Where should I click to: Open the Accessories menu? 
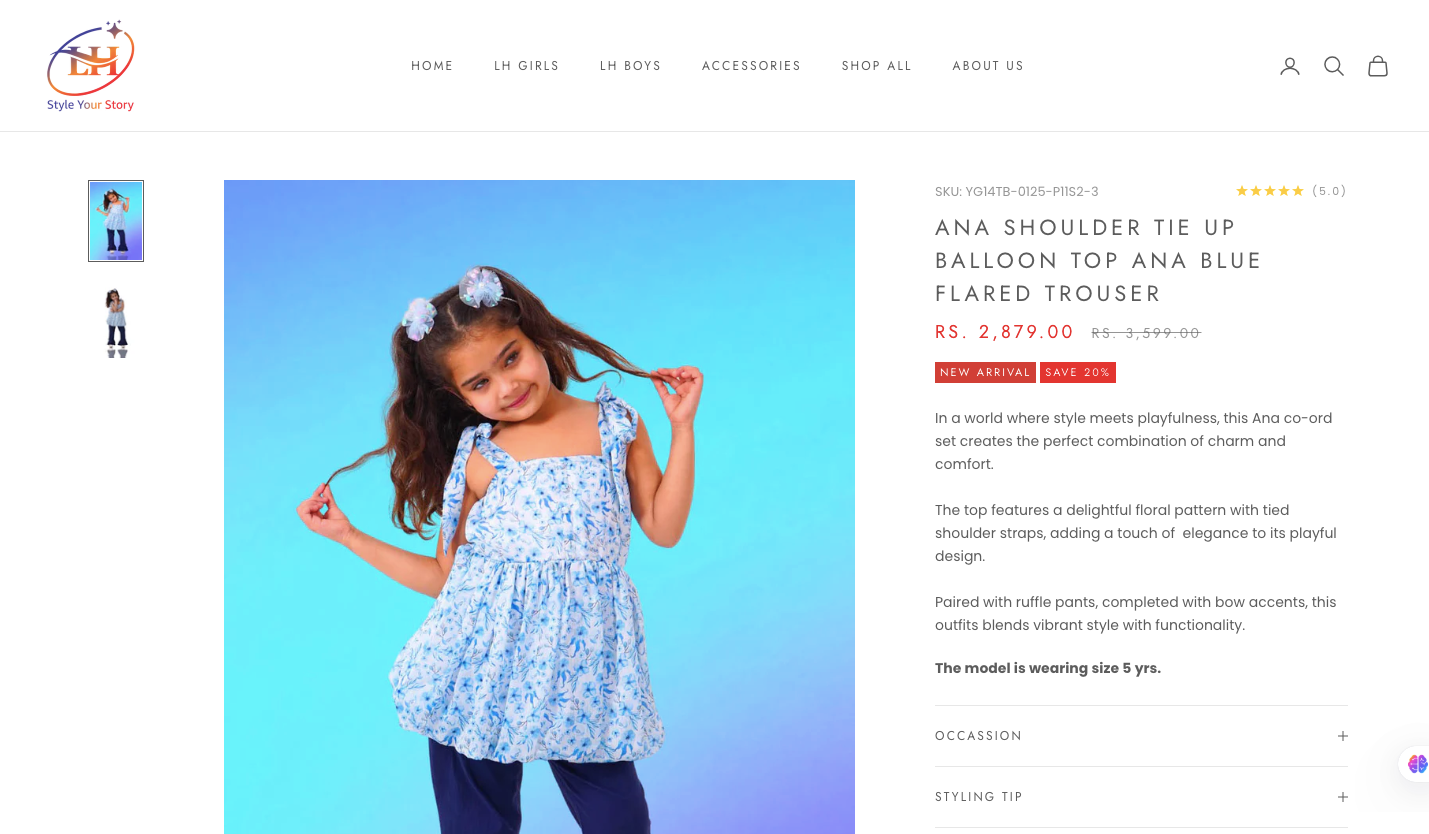(x=751, y=66)
